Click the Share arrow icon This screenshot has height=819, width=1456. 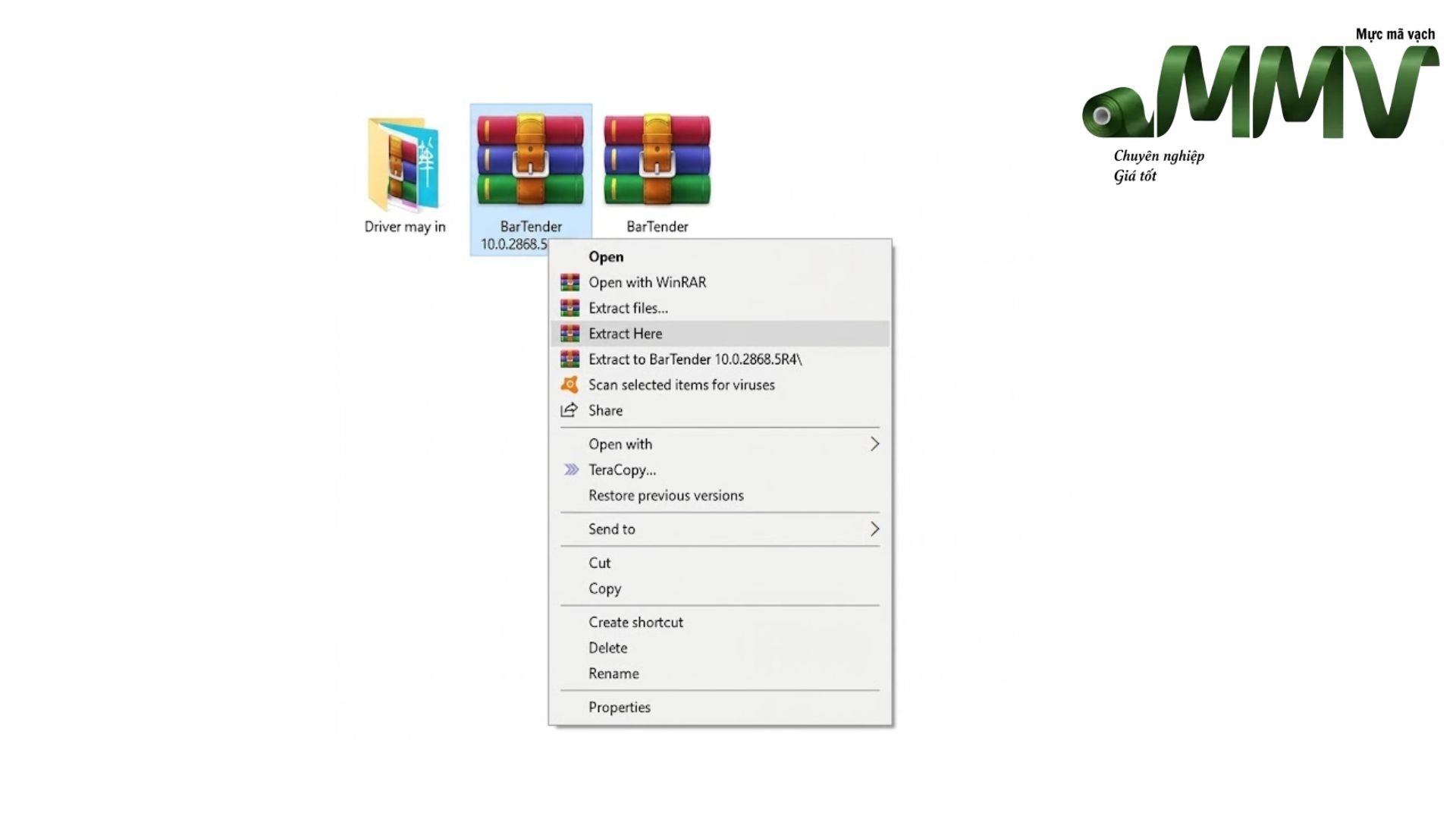[569, 410]
